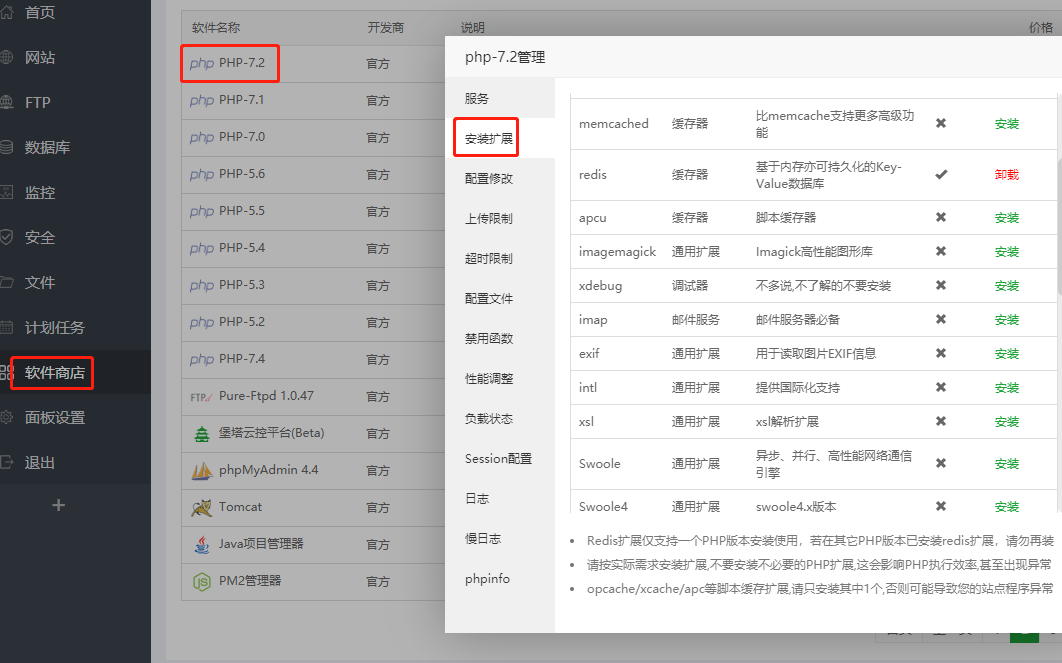Uninstall the redis extension via 卸载
This screenshot has width=1062, height=663.
click(x=1006, y=175)
